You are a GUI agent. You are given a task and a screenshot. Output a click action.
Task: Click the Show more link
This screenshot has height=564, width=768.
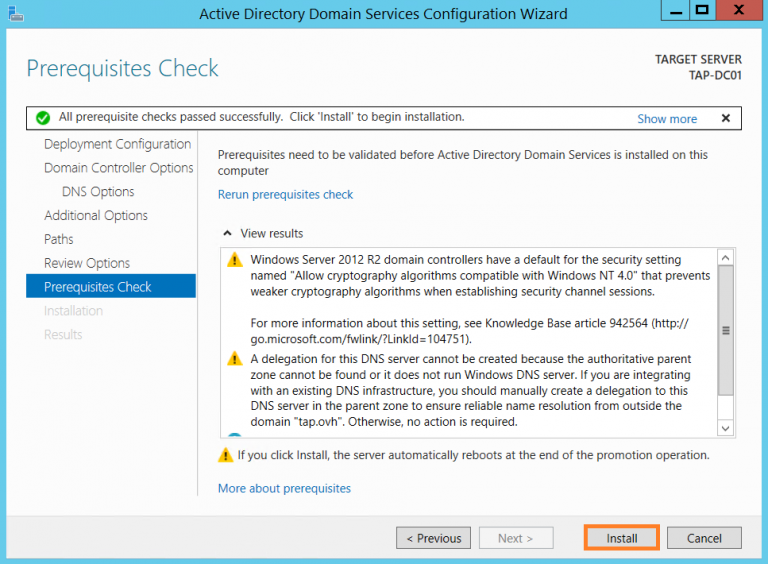click(x=667, y=119)
